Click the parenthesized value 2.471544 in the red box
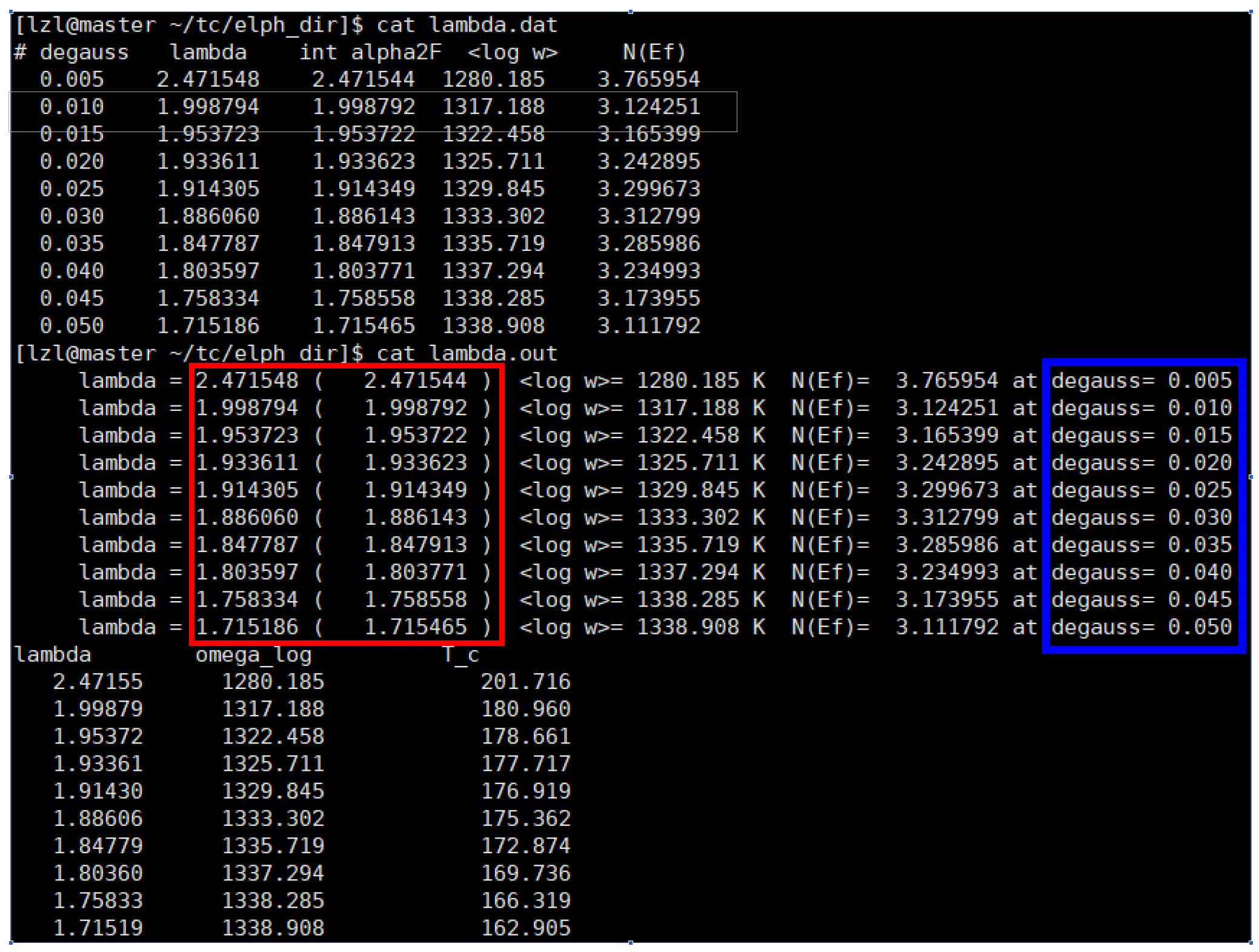Screen dimensions: 1259x952 (x=415, y=381)
